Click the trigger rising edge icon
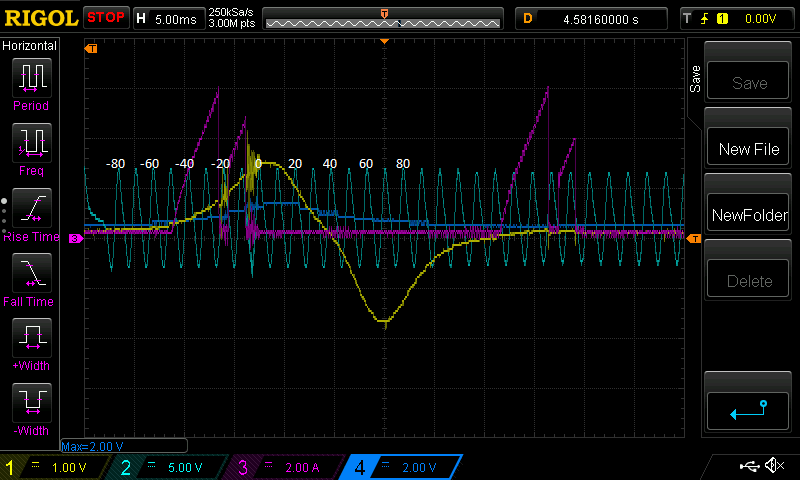800x480 pixels. coord(705,19)
